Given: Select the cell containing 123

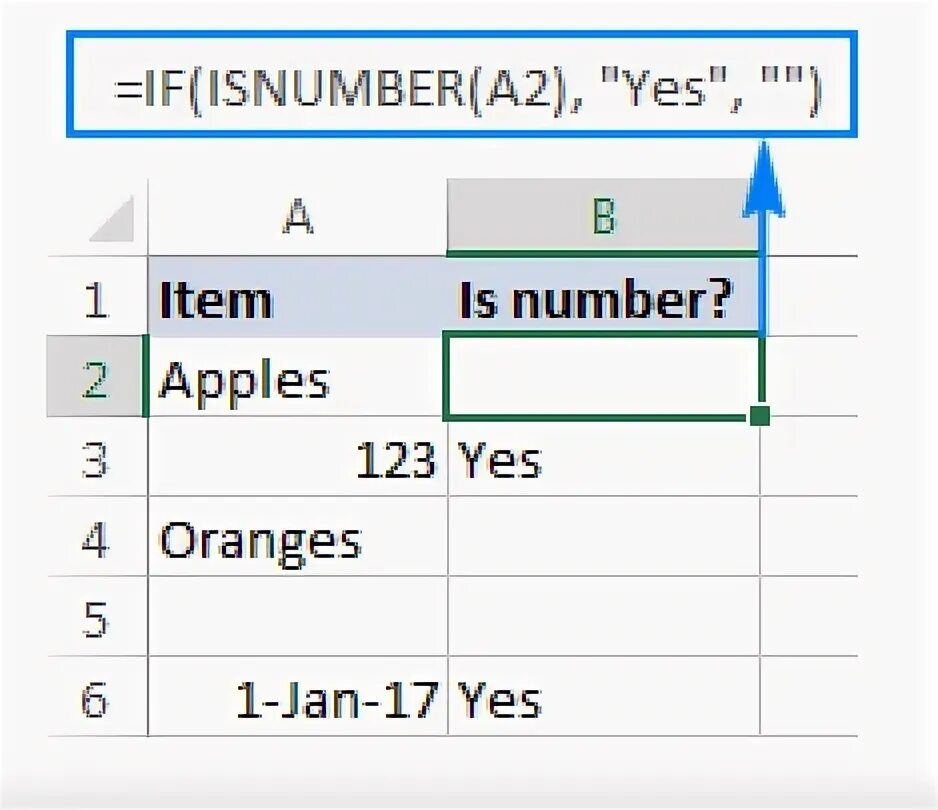Looking at the screenshot, I should 297,456.
